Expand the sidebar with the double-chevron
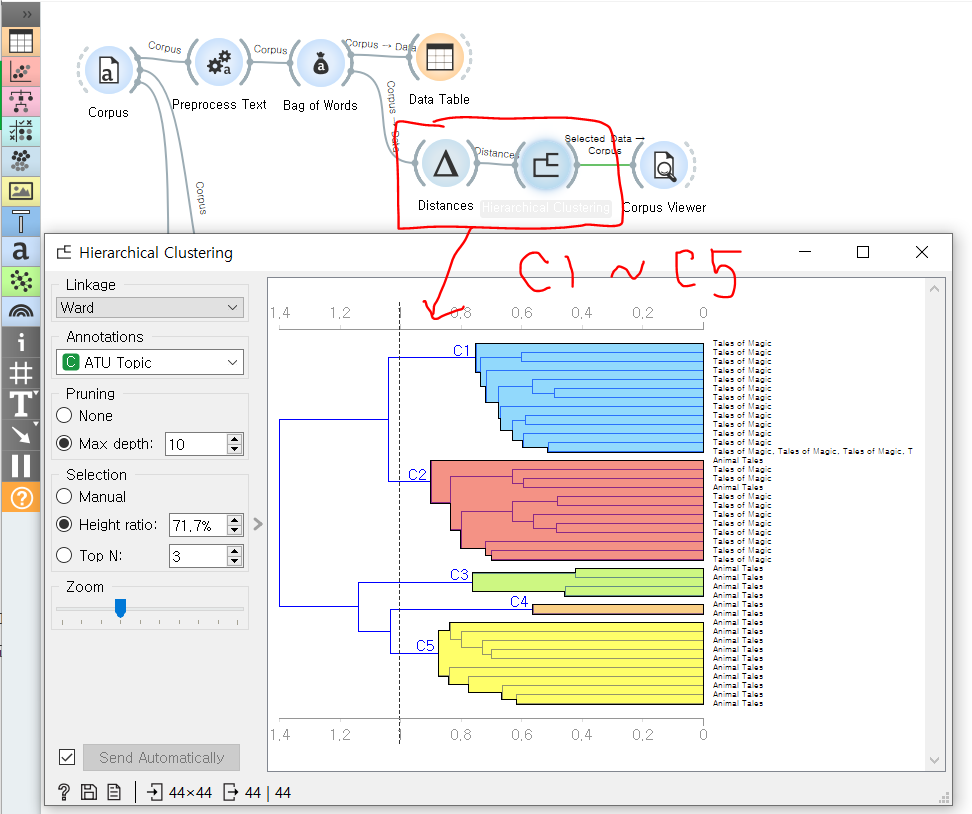Image resolution: width=972 pixels, height=814 pixels. coord(27,14)
